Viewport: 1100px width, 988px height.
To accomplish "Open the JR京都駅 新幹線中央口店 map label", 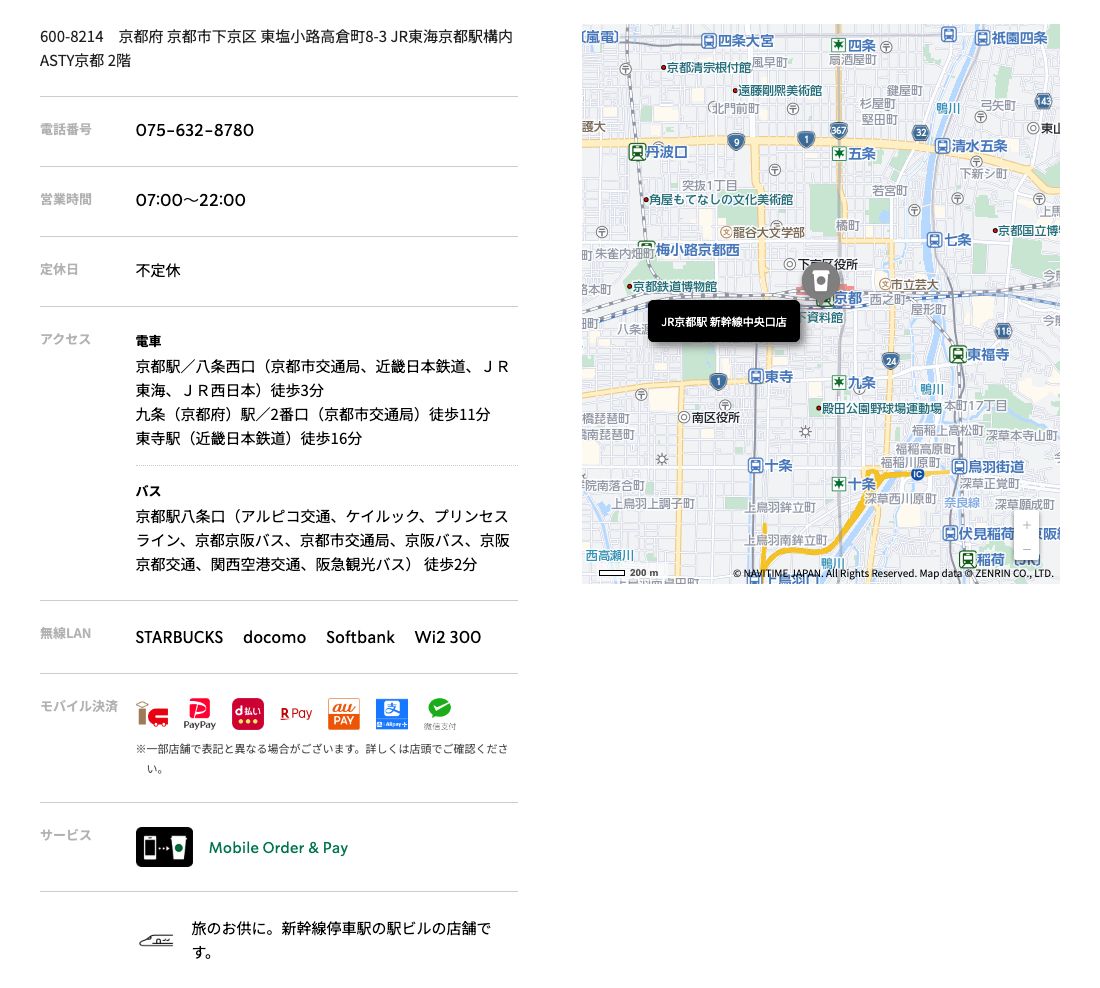I will point(723,321).
